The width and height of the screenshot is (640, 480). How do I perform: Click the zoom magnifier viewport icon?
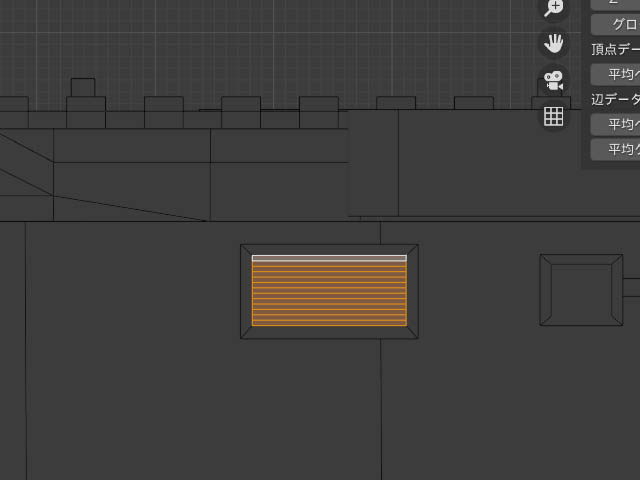coord(553,8)
